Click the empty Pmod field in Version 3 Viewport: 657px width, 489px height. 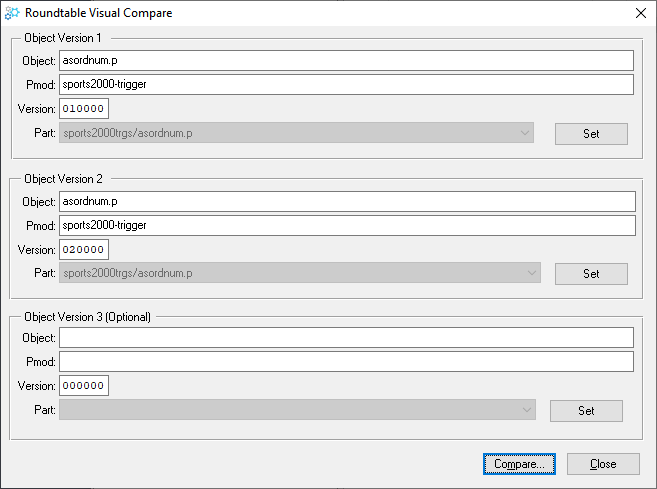click(346, 362)
